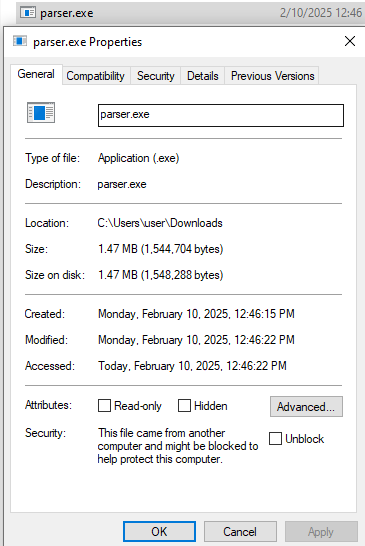This screenshot has width=365, height=546.
Task: Go to the Details tab
Action: tap(203, 76)
